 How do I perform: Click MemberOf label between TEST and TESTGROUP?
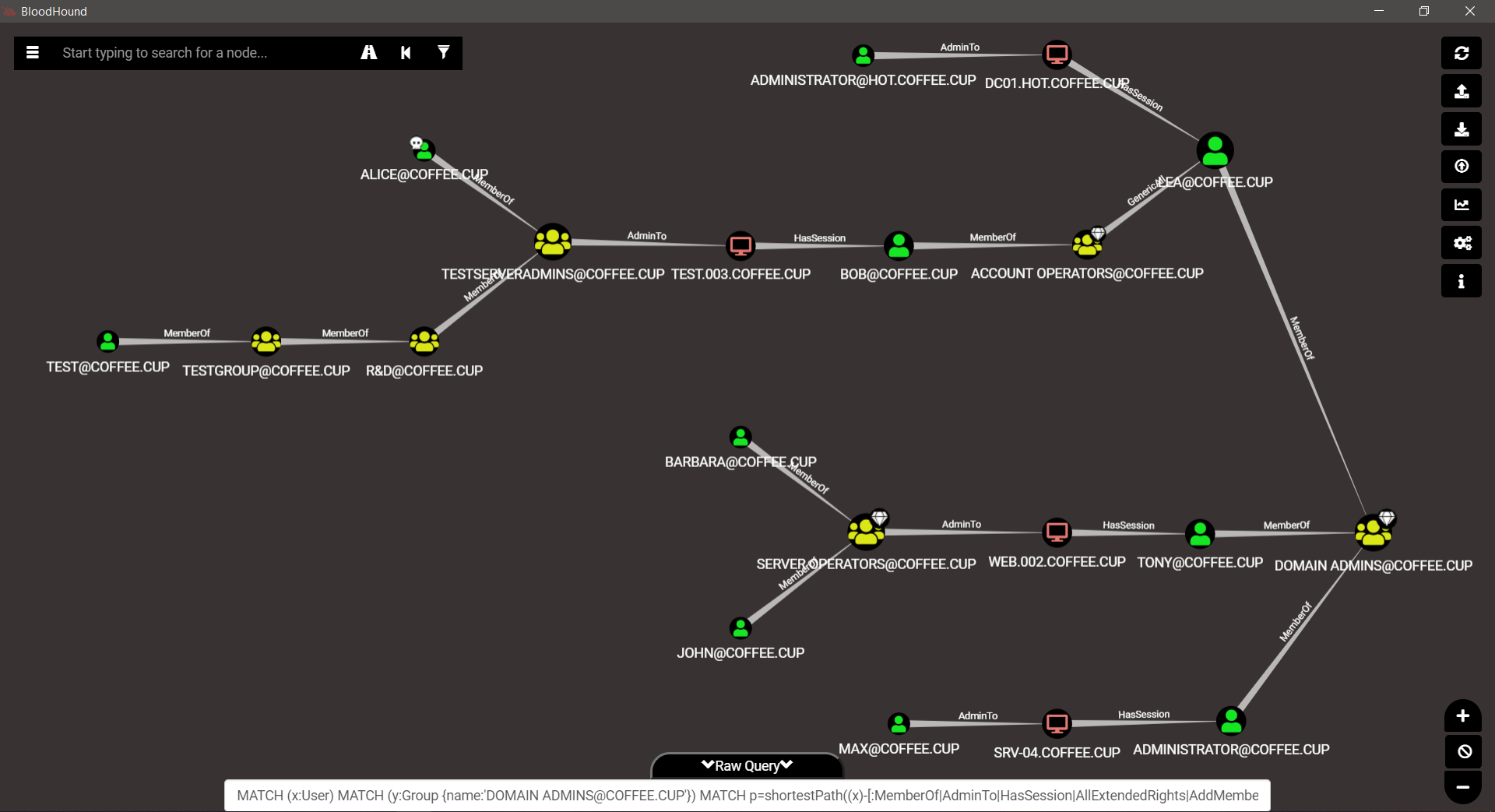click(187, 333)
